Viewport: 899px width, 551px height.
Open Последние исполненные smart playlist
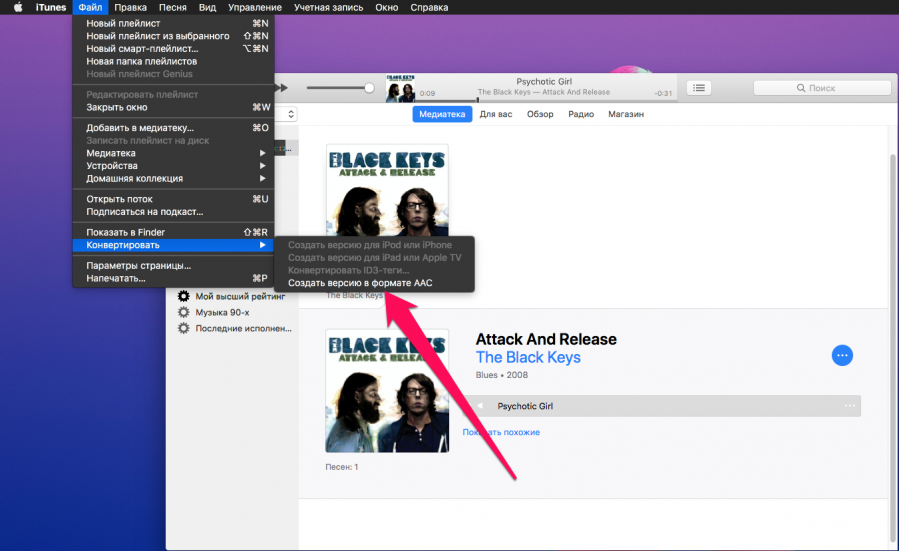[x=244, y=329]
